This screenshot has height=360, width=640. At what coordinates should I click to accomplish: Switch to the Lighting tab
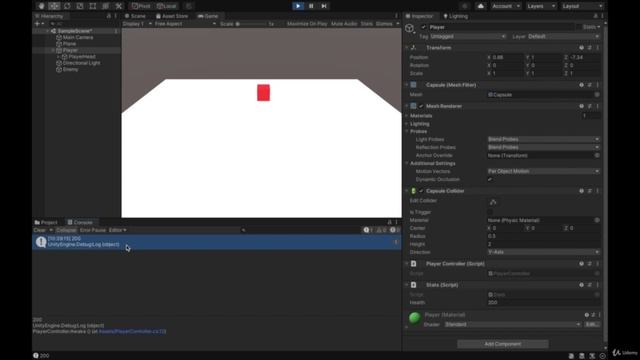[x=456, y=16]
